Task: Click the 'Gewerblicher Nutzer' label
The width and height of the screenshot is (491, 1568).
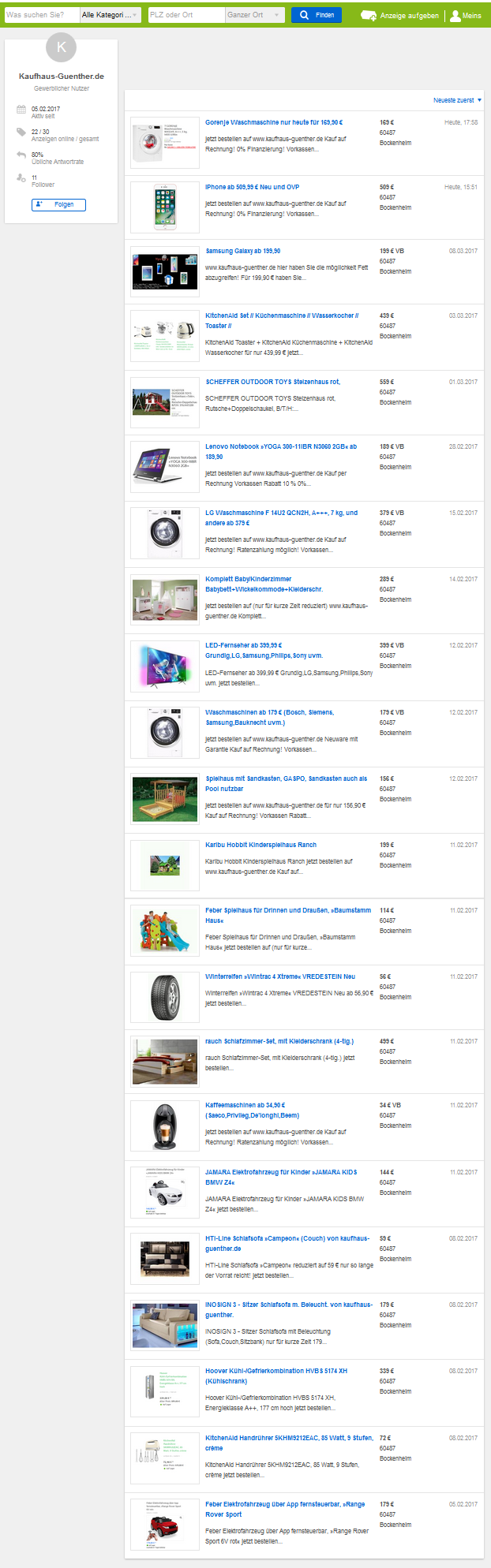Action: (x=62, y=88)
